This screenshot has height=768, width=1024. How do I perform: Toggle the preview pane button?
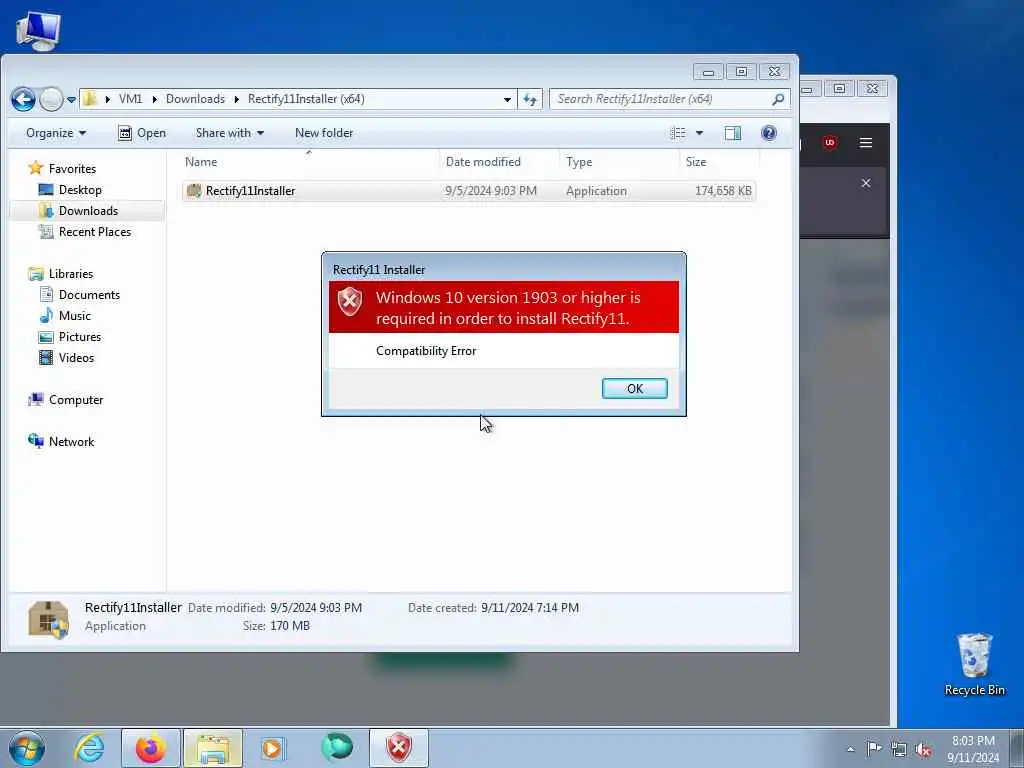coord(733,133)
